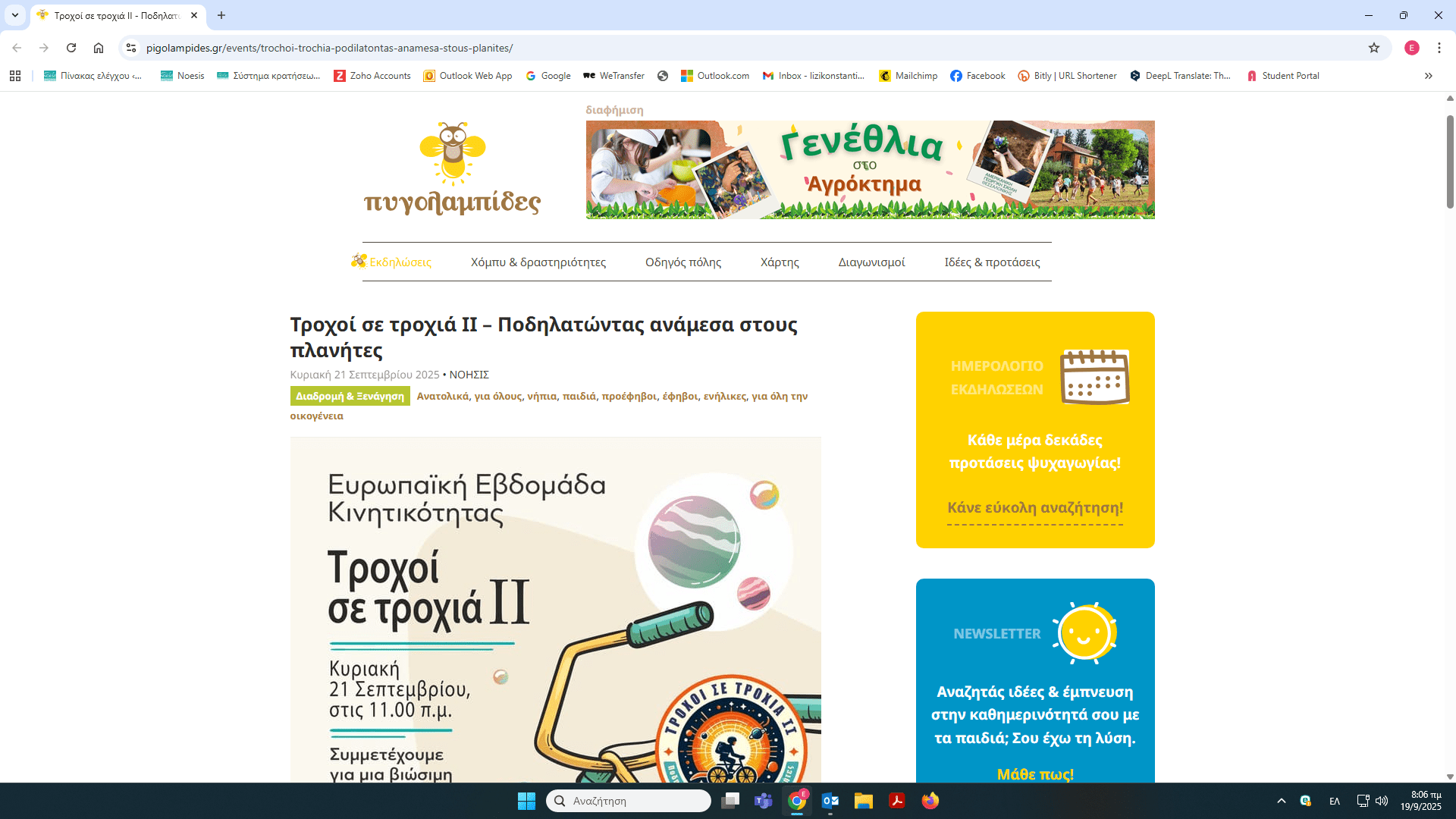
Task: Reload the page with refresh icon
Action: [x=71, y=48]
